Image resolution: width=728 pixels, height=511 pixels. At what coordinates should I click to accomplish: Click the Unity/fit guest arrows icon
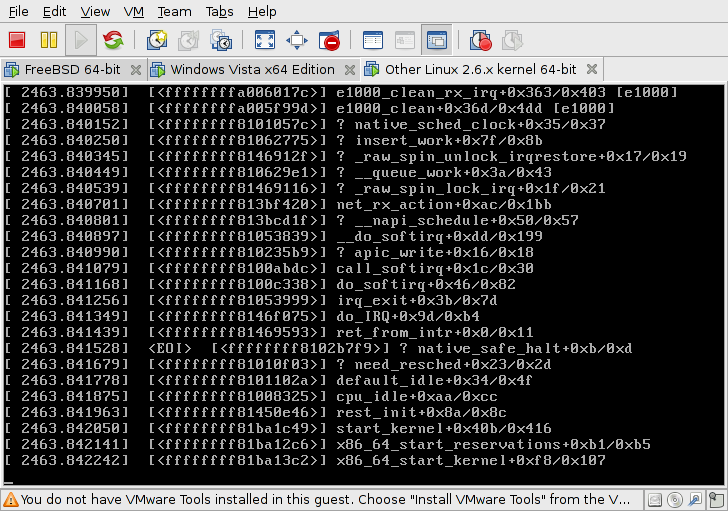[x=297, y=40]
